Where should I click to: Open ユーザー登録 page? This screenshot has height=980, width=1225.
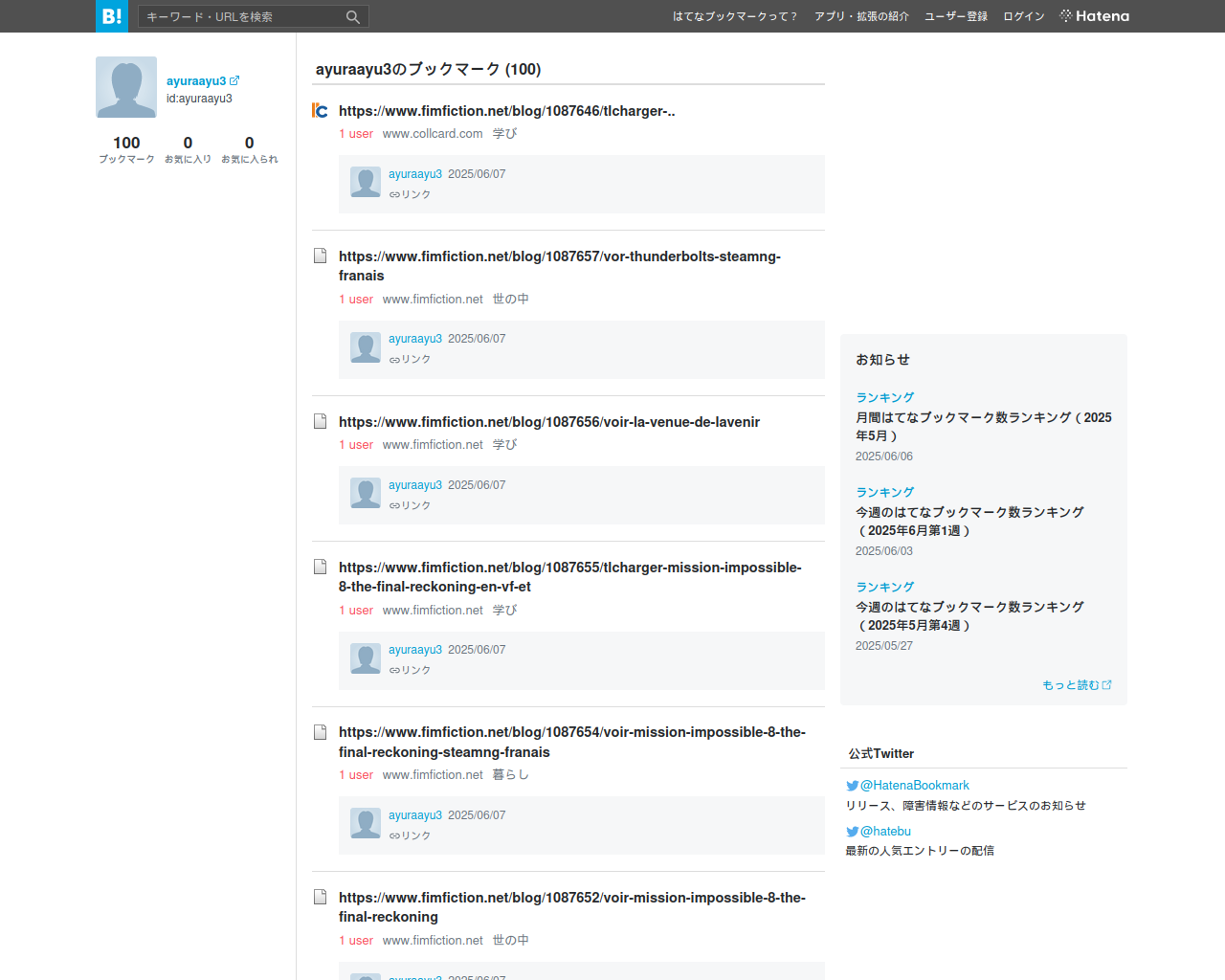coord(956,16)
